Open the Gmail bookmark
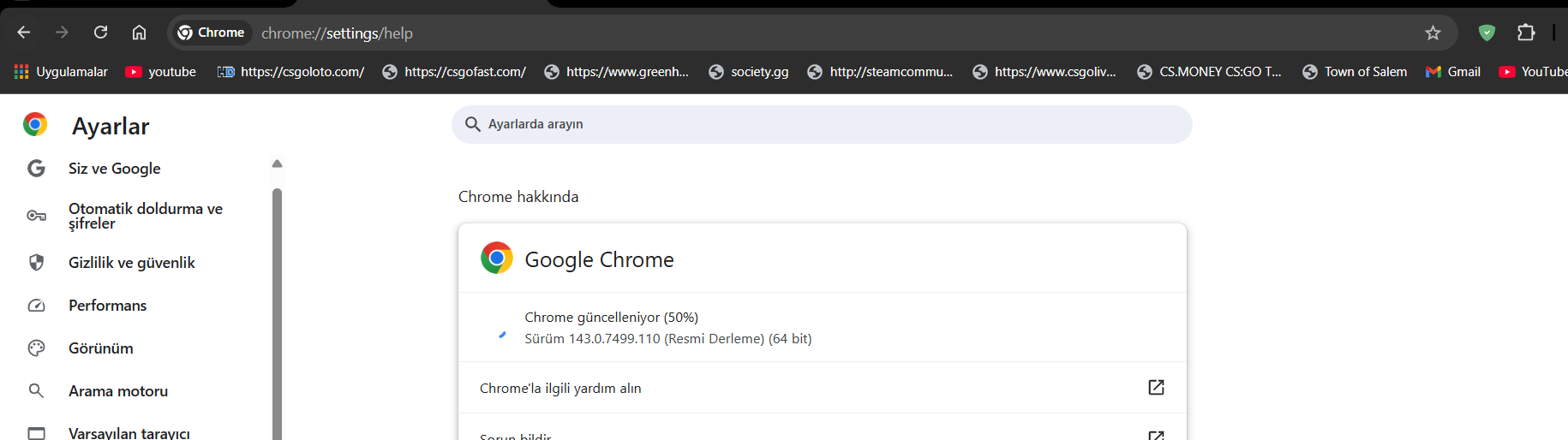Image resolution: width=1568 pixels, height=440 pixels. point(1453,72)
